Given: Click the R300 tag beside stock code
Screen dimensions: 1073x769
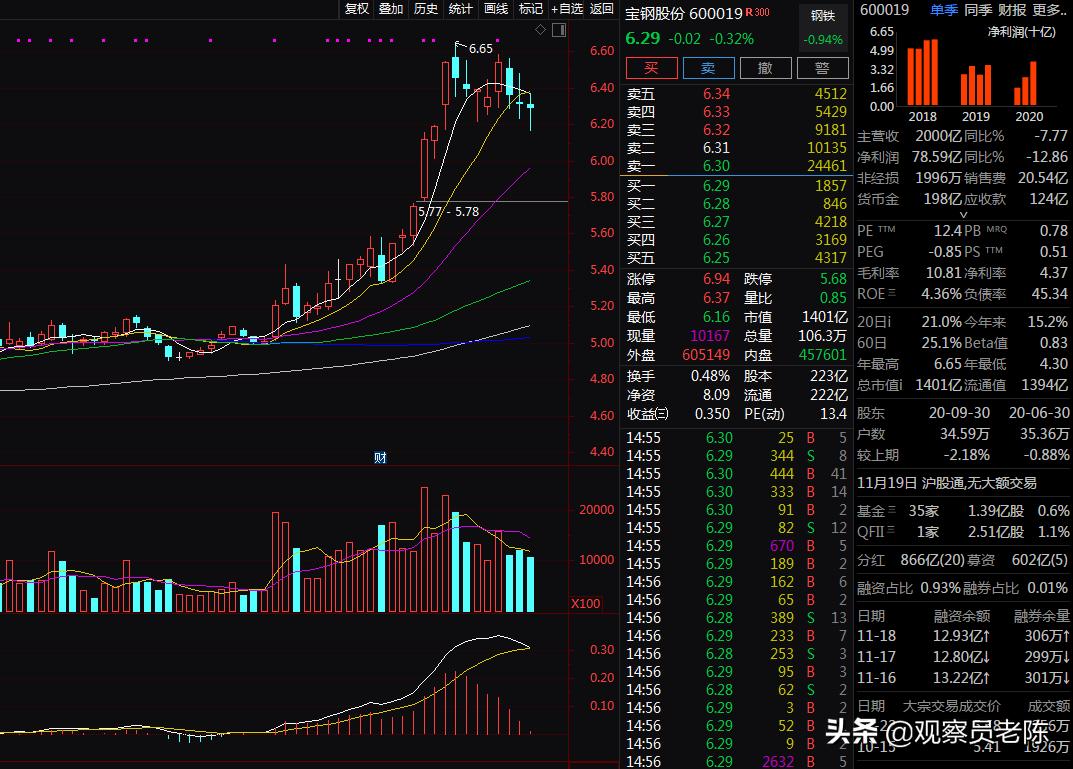Looking at the screenshot, I should (758, 12).
